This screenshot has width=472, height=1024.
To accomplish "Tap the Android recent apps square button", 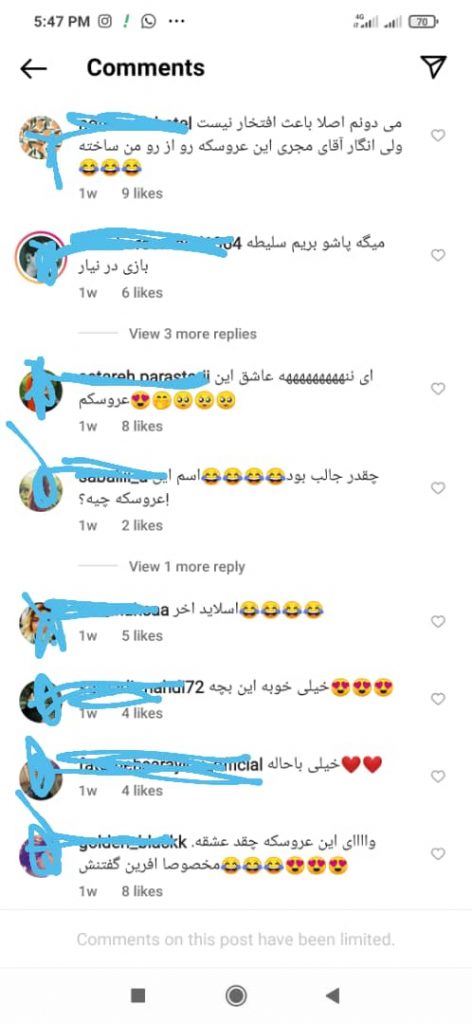I will (138, 995).
